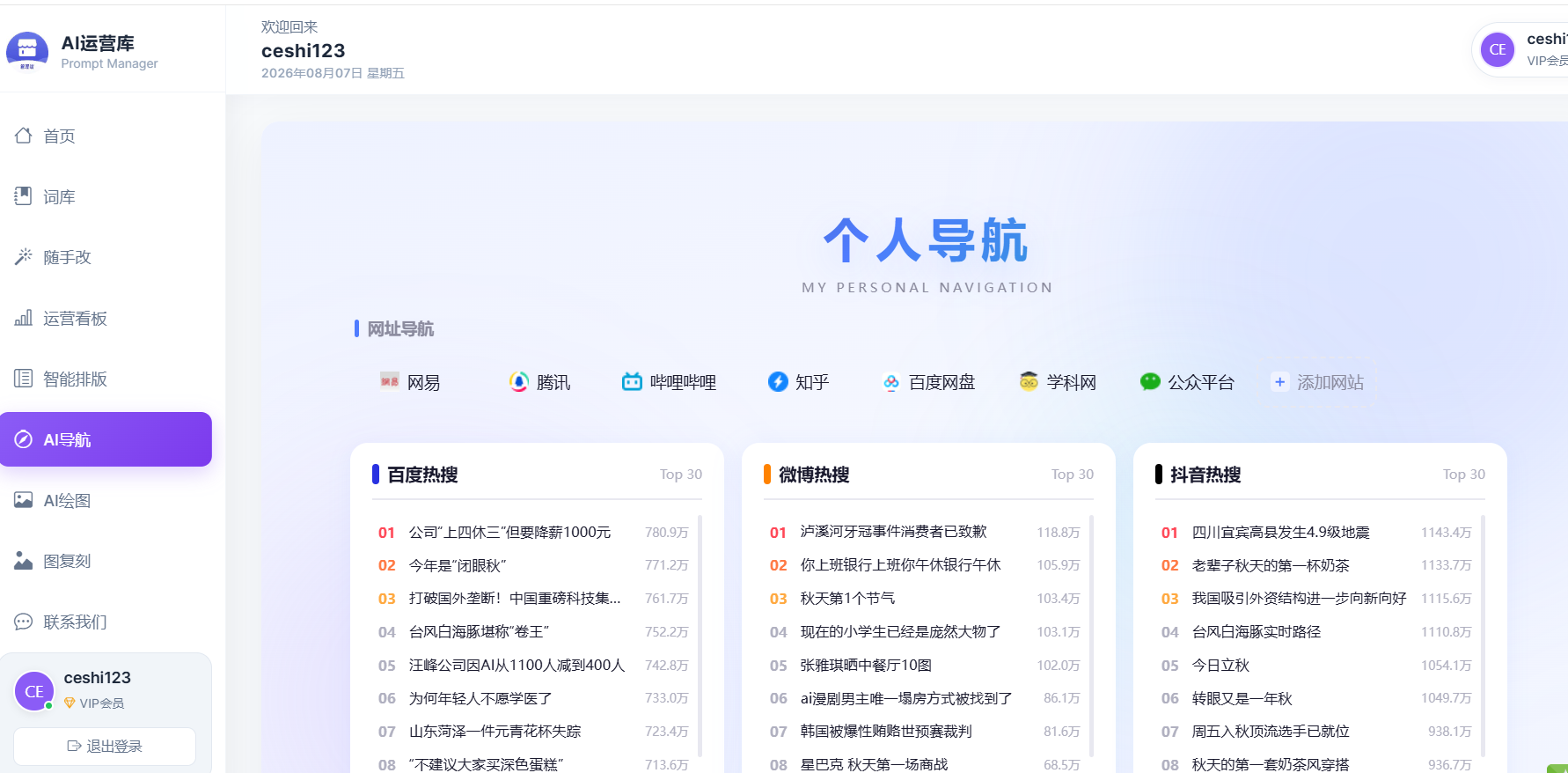
Task: Click the CE avatar in top-right header
Action: [1498, 49]
